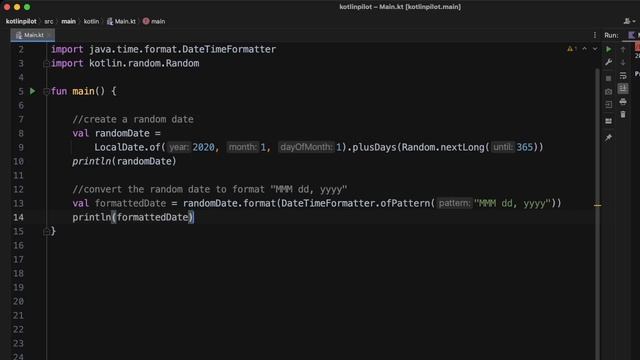
Task: Click the '//convert the random date' comment
Action: coord(210,189)
